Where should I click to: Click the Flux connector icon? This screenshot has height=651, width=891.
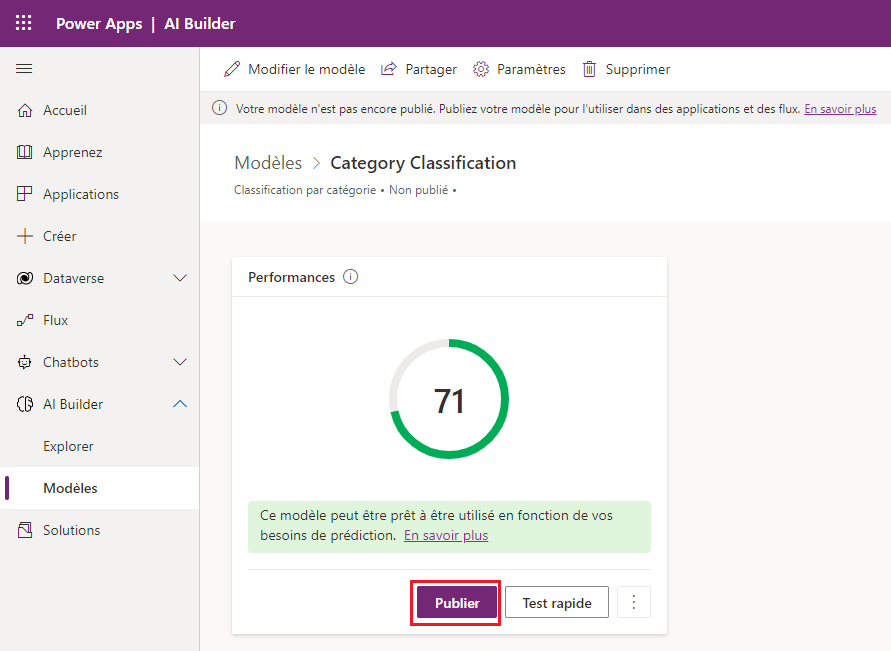24,320
